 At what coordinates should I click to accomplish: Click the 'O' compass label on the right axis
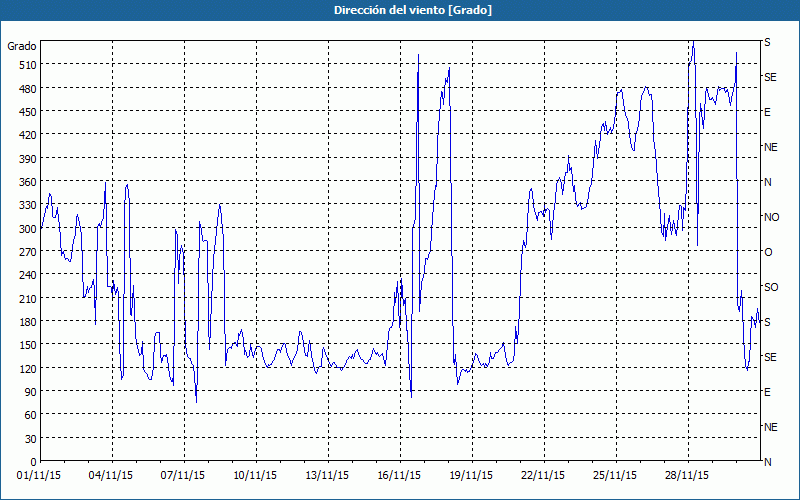click(x=768, y=252)
